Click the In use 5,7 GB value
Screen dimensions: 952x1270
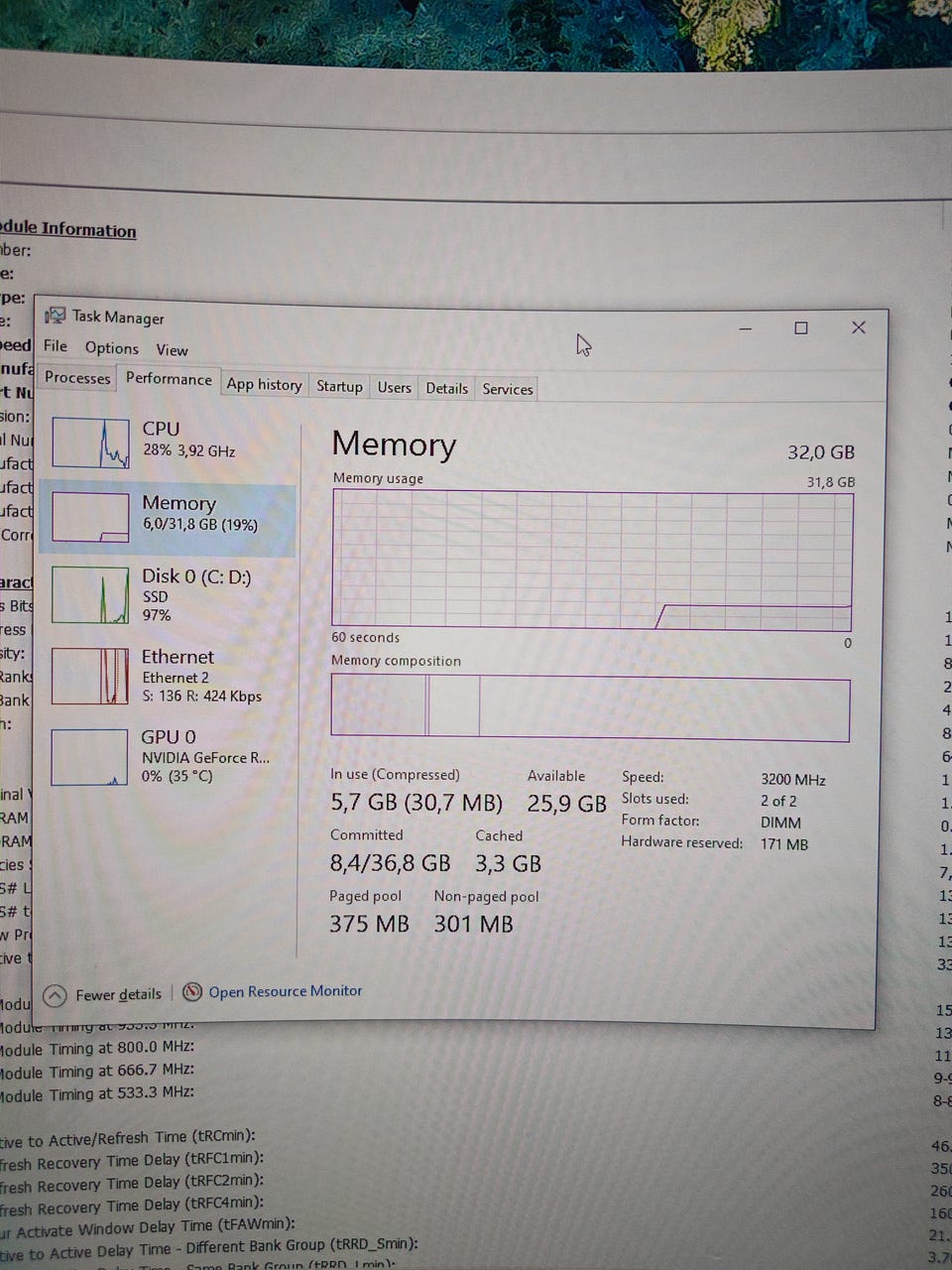point(416,803)
